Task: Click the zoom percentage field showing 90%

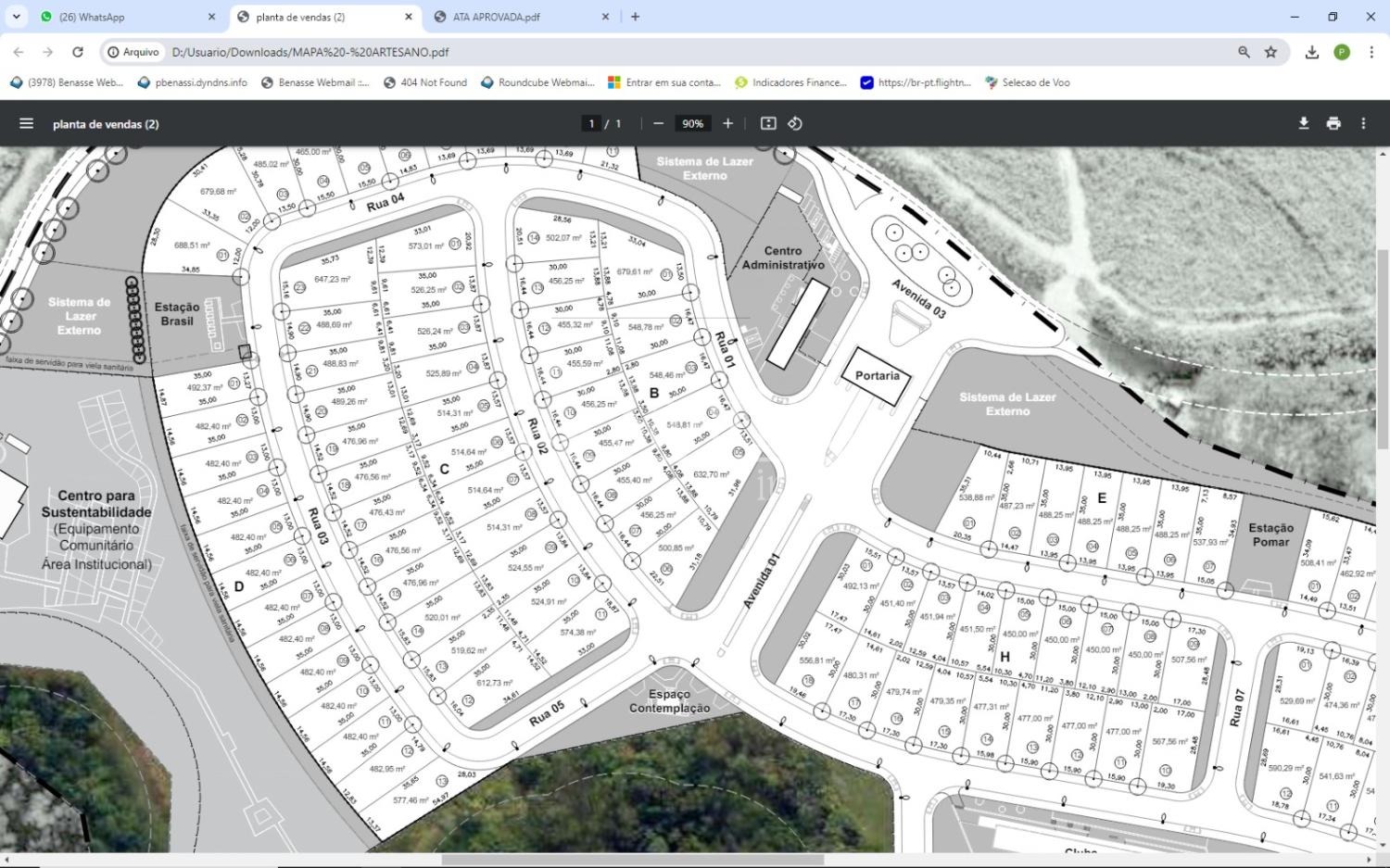Action: point(692,123)
